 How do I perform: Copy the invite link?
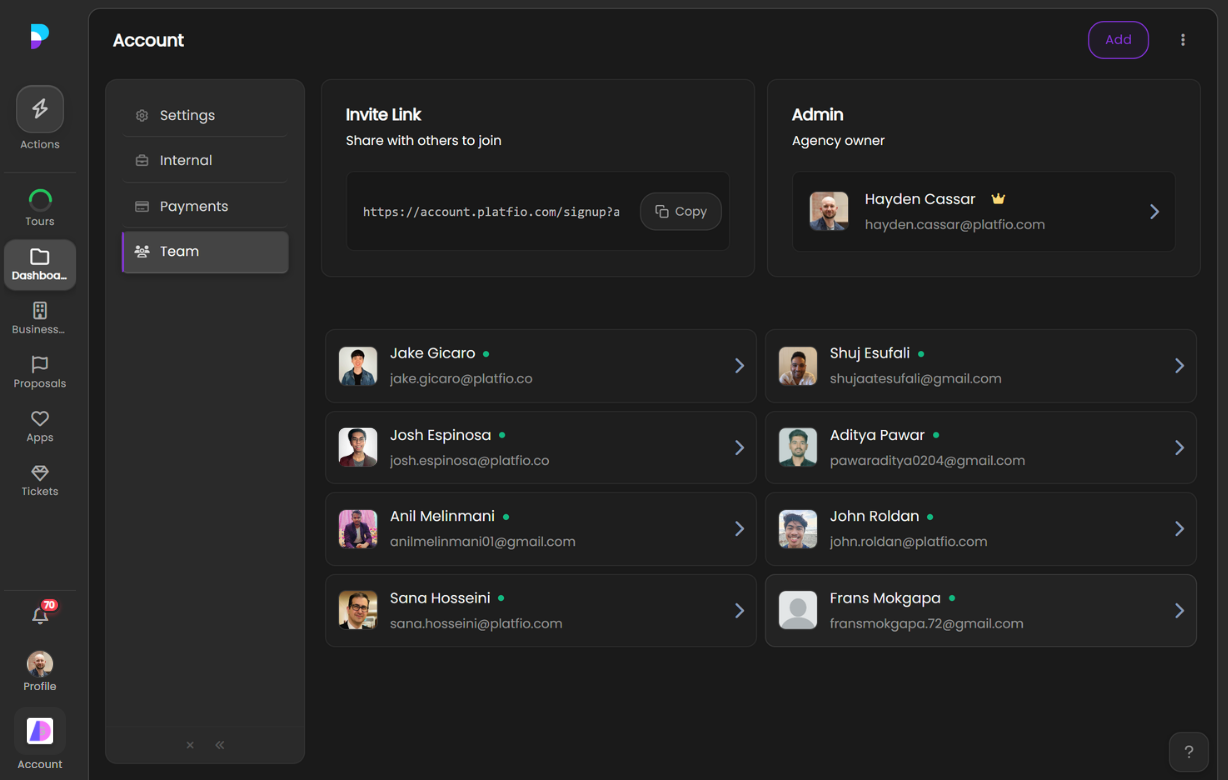[x=680, y=211]
